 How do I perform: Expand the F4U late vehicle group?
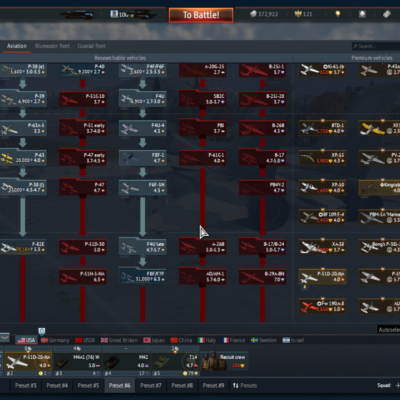(143, 247)
